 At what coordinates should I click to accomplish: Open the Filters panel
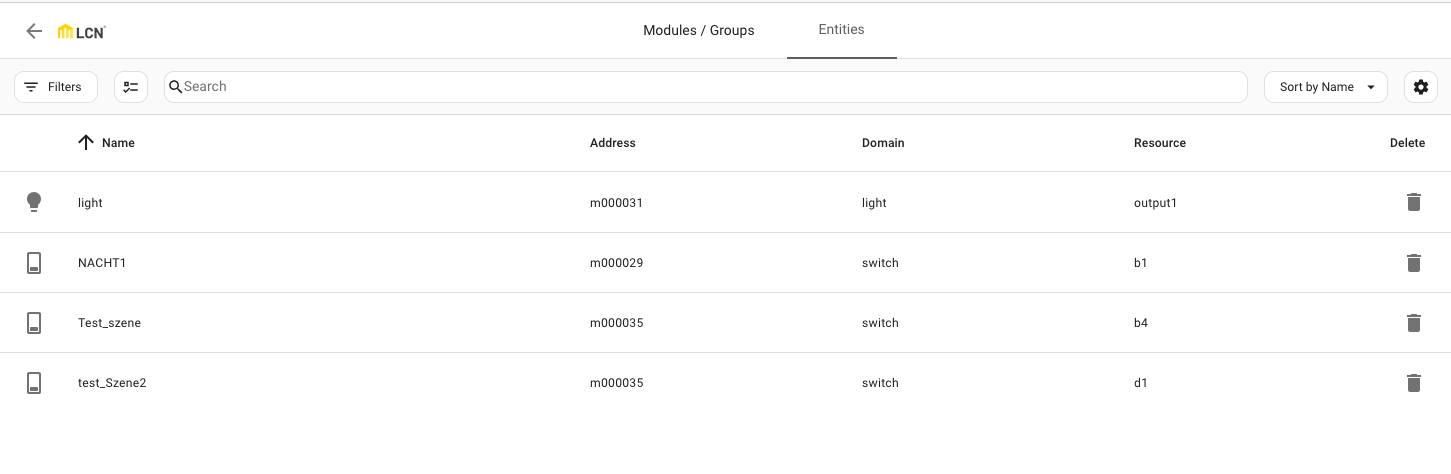tap(56, 87)
